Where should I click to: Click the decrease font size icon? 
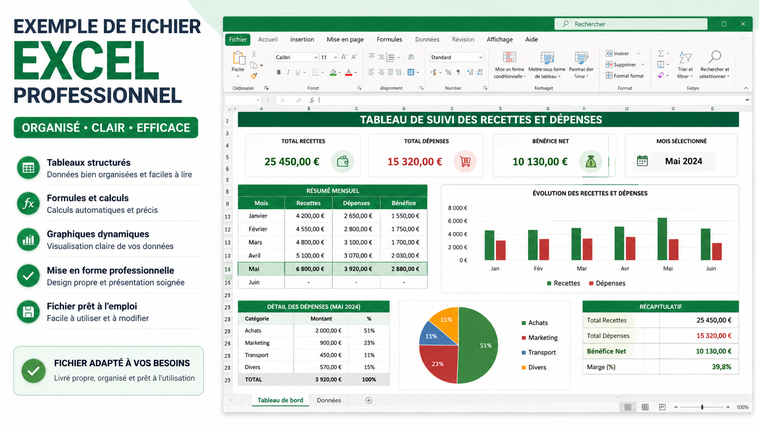pos(354,57)
